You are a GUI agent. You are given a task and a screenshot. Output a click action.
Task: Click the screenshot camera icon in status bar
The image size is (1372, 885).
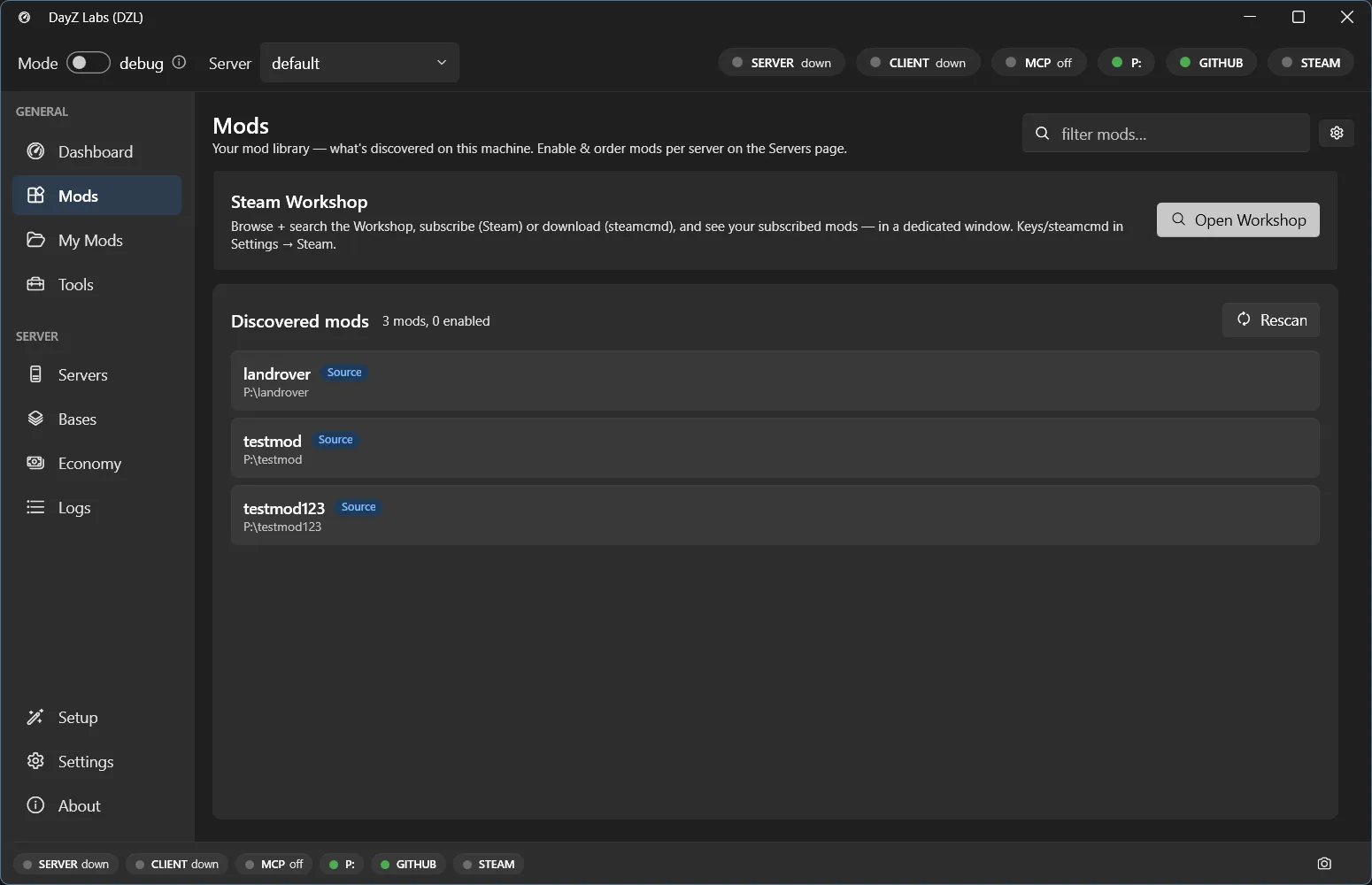(x=1324, y=864)
